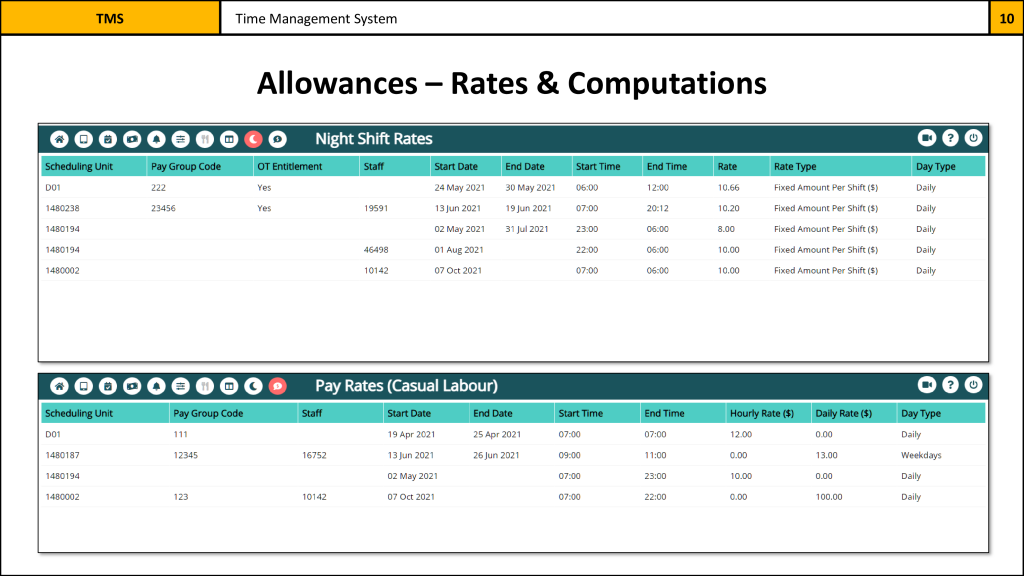Click tablet icon in Pay Rates toolbar

click(x=84, y=385)
